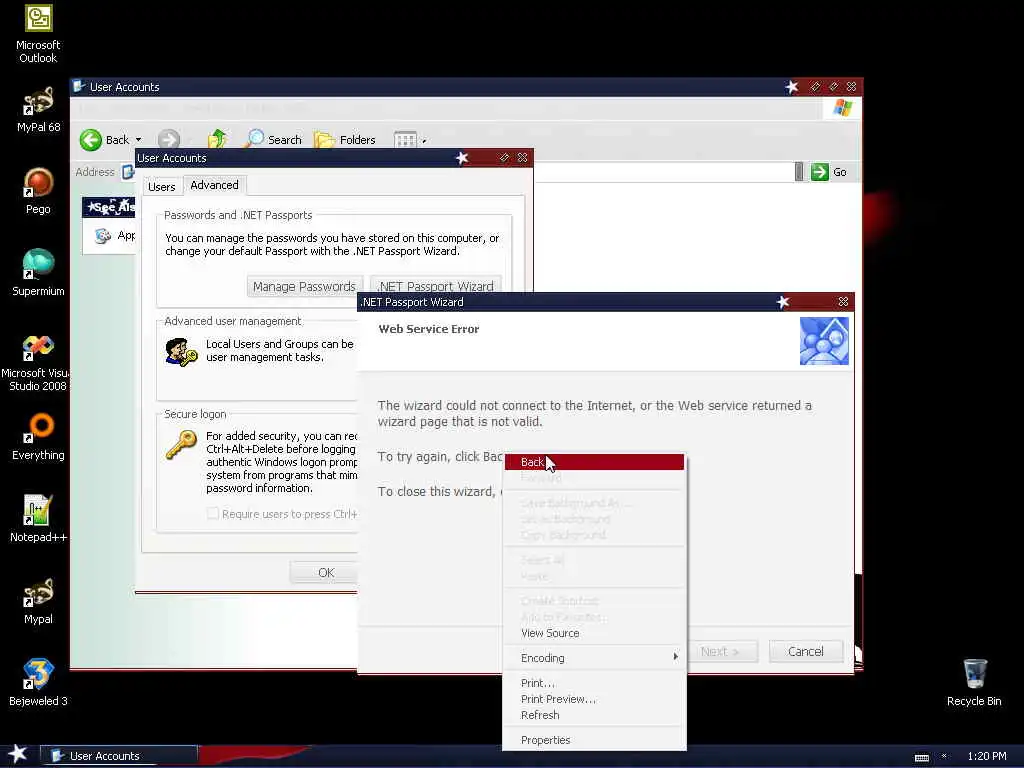Screen dimensions: 1024x768
Task: Open the Views button dropdown arrow
Action: pos(424,140)
